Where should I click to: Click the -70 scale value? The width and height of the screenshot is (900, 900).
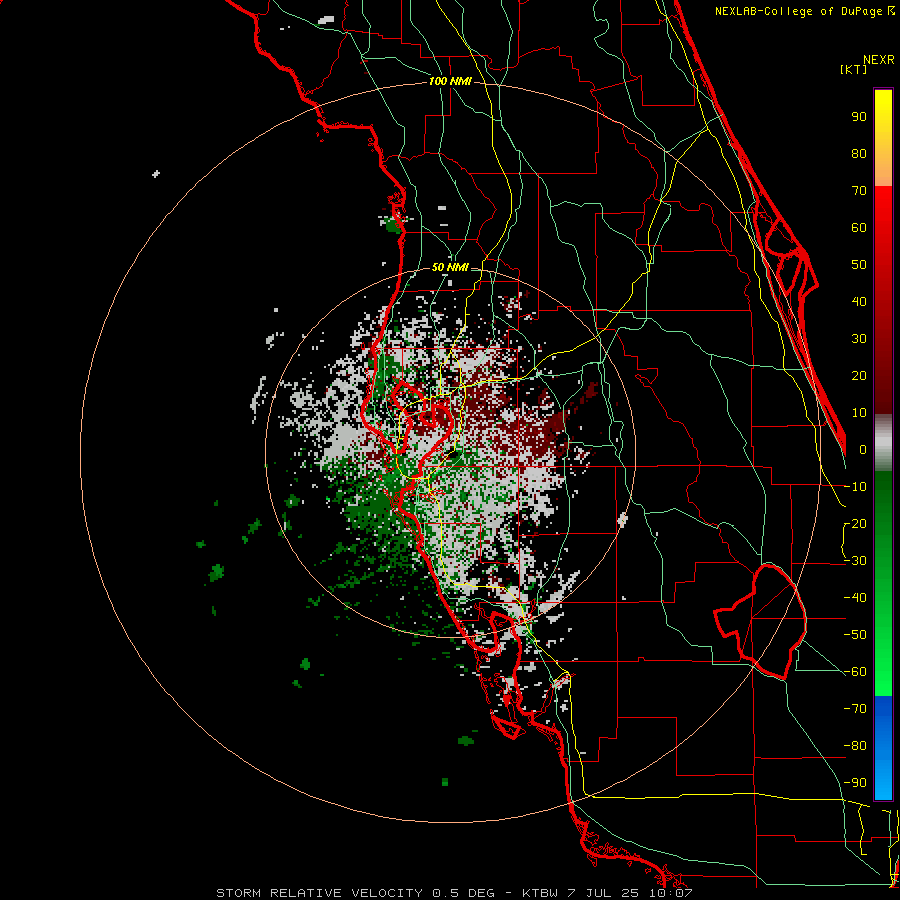click(x=855, y=709)
